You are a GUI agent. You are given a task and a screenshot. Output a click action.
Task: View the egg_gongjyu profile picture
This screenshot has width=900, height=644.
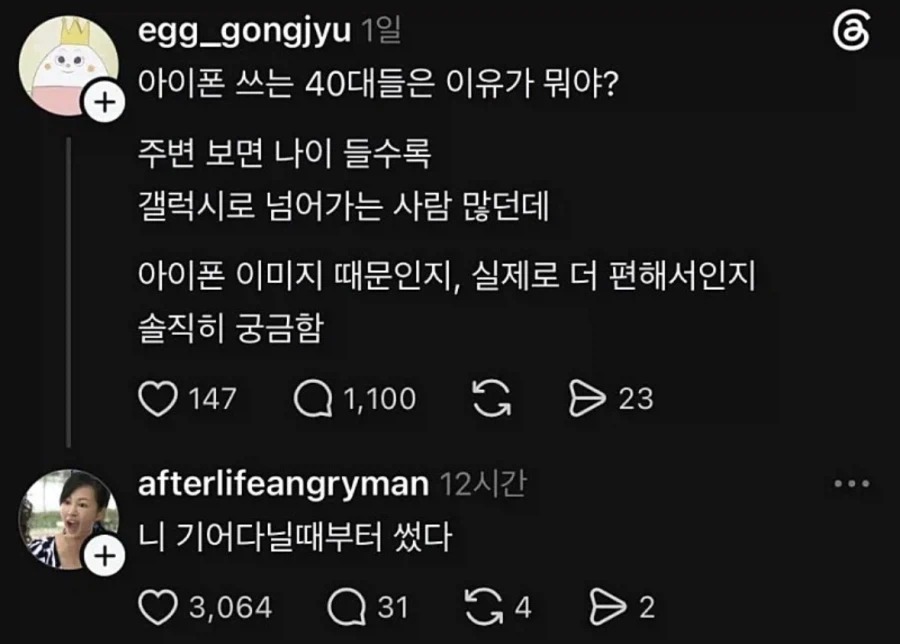tap(69, 66)
